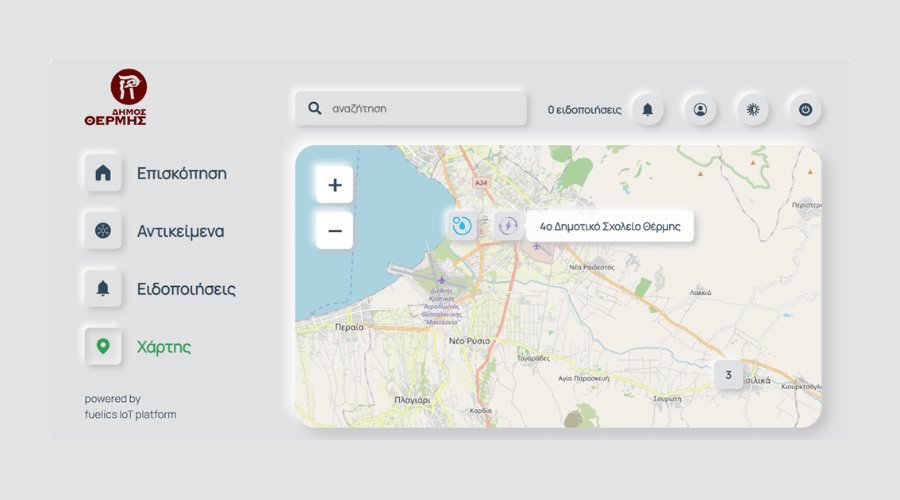Toggle the light/dark theme sun icon
Image resolution: width=900 pixels, height=500 pixels.
click(x=753, y=109)
